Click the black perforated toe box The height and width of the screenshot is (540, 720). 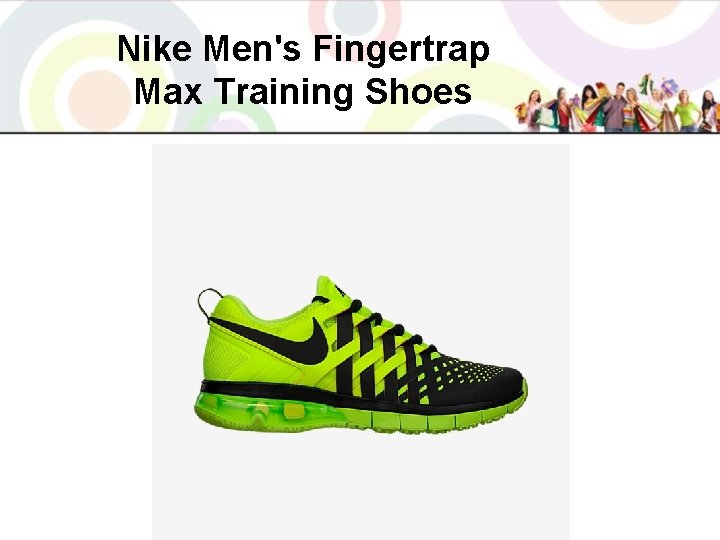coord(478,379)
